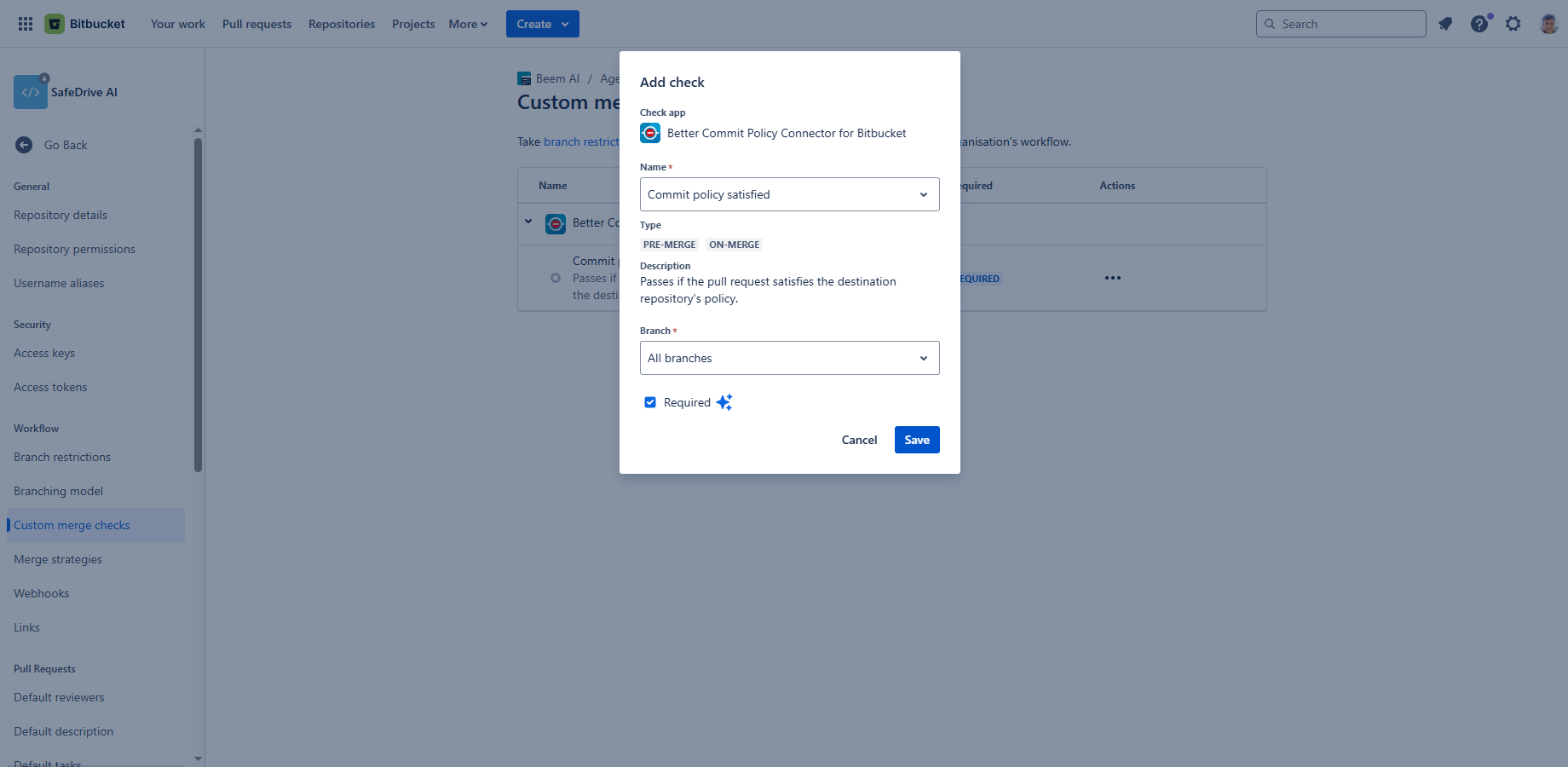Viewport: 1568px width, 767px height.
Task: Open the user profile avatar
Action: [x=1549, y=24]
